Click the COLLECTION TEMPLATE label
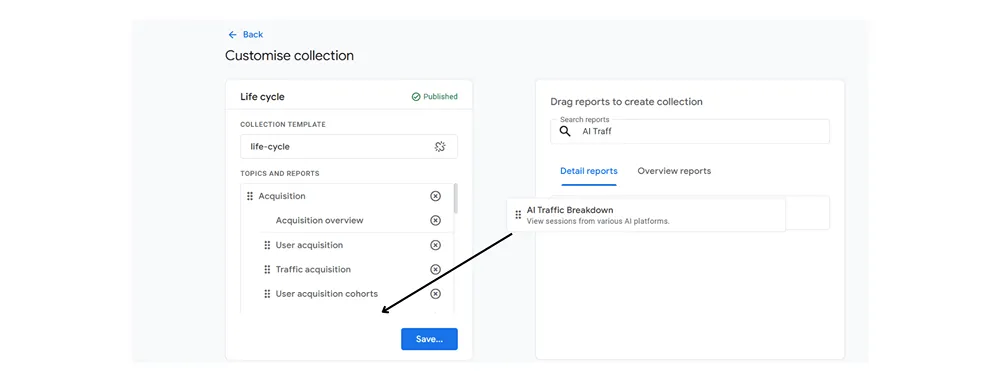 283,124
